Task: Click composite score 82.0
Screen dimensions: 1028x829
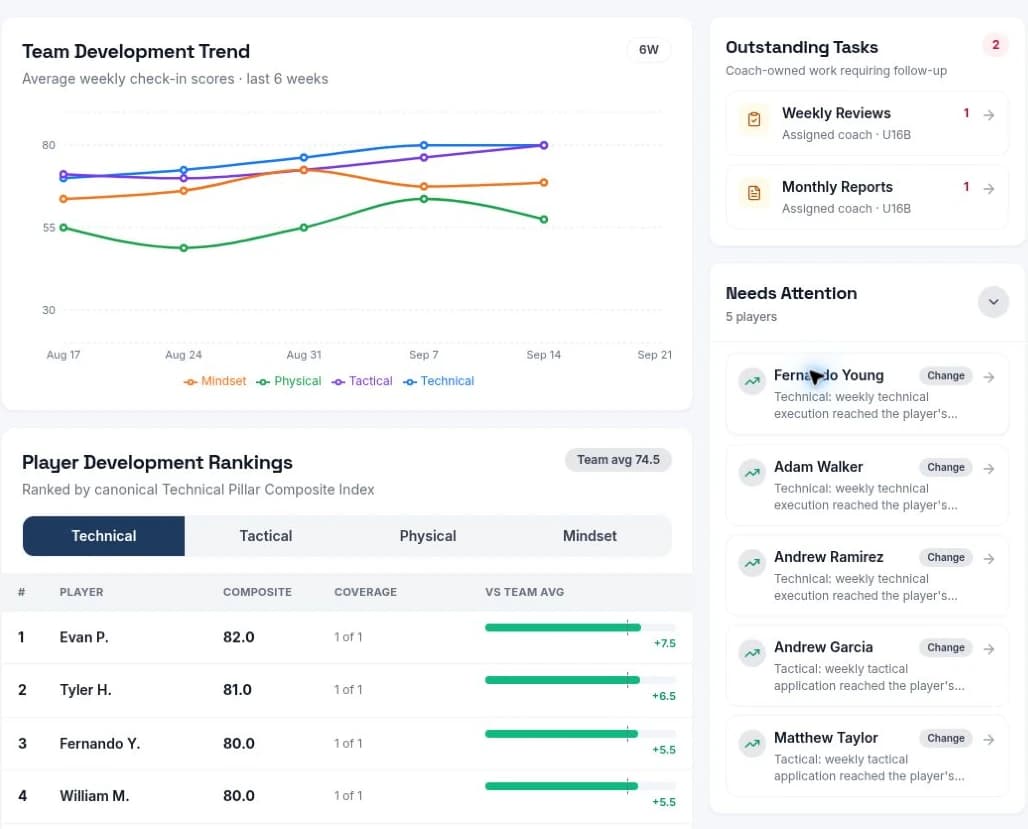Action: (x=239, y=637)
